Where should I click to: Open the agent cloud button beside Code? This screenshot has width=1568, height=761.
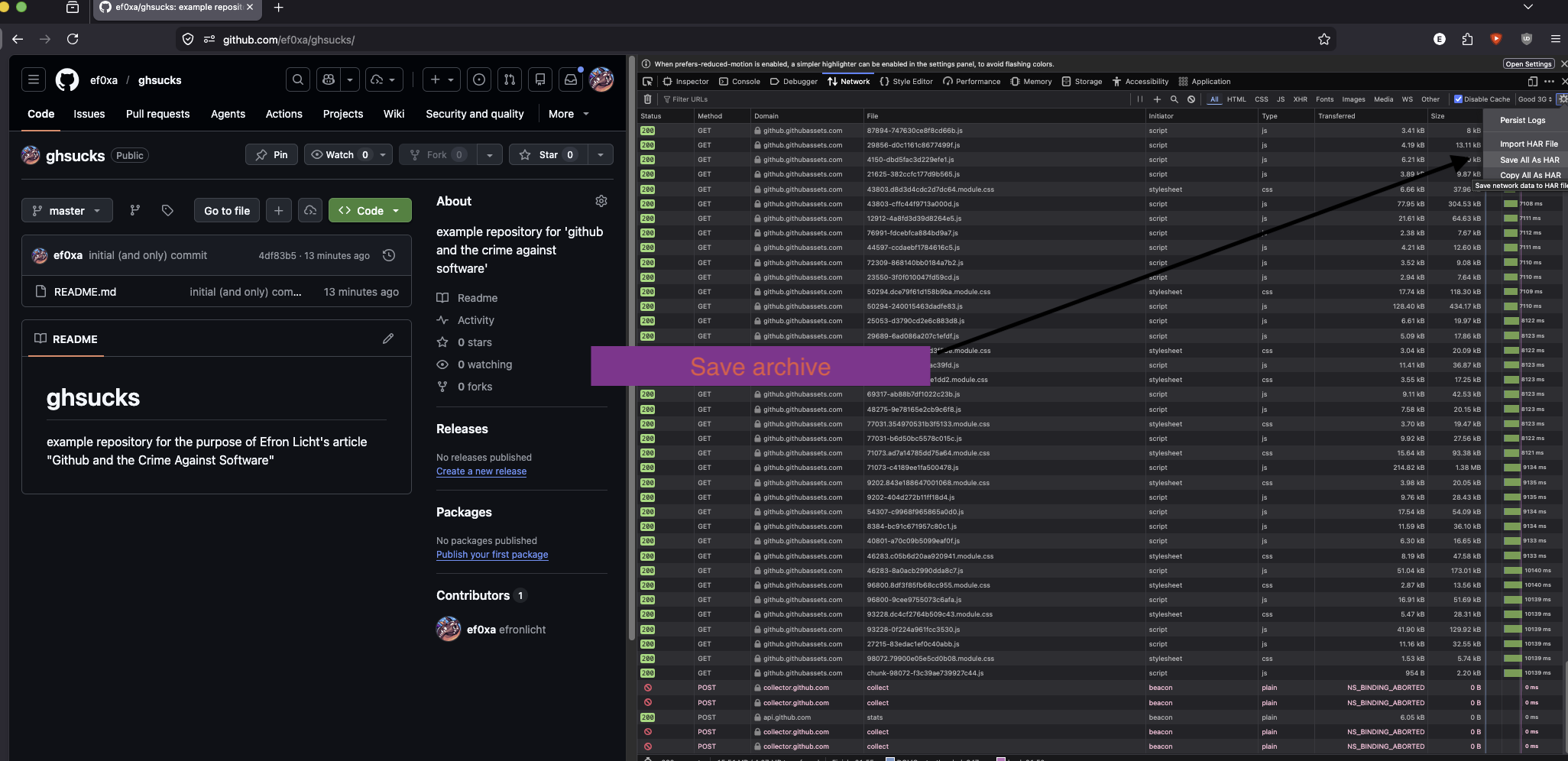(x=310, y=210)
